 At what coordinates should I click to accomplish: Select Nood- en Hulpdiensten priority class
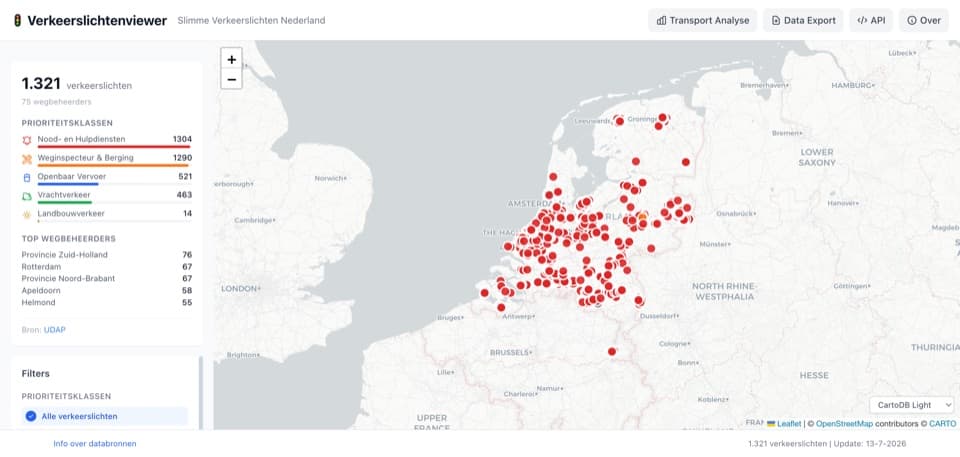107,140
